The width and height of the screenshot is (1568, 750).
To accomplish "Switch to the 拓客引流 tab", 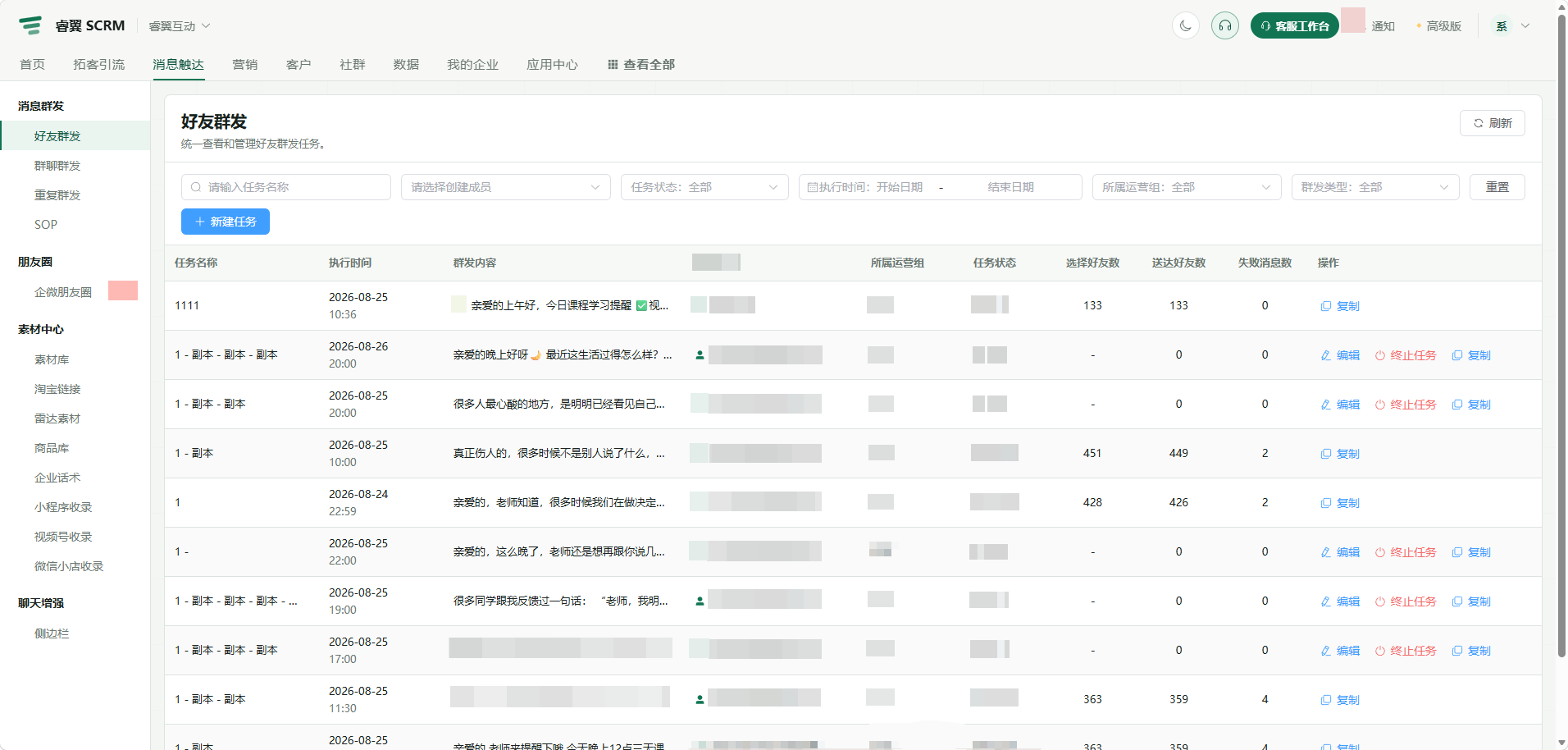I will [x=99, y=65].
